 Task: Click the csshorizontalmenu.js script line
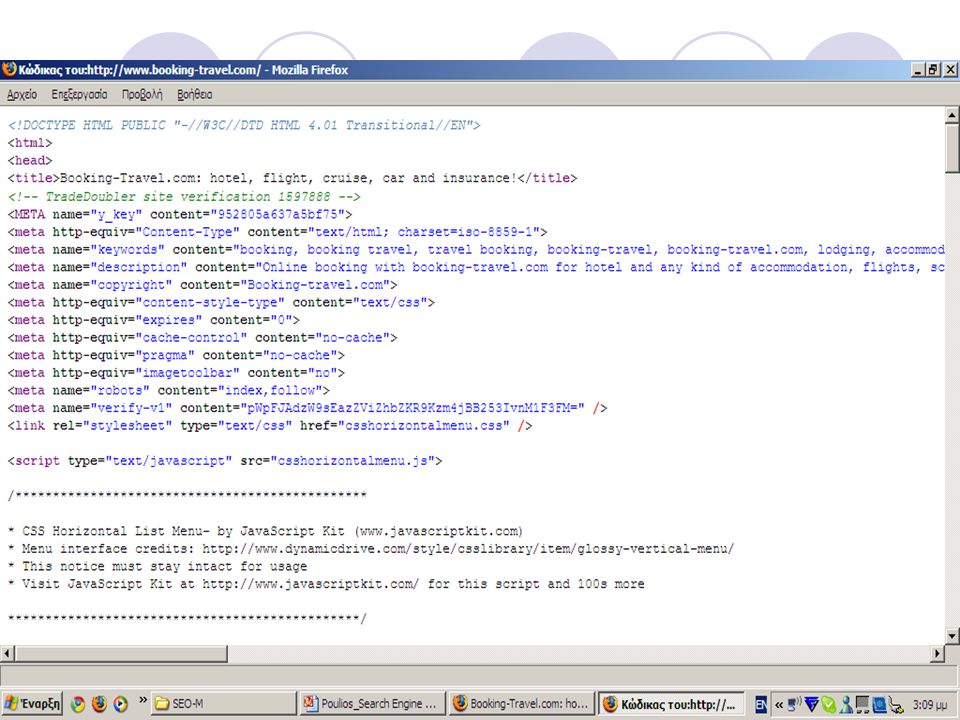225,461
